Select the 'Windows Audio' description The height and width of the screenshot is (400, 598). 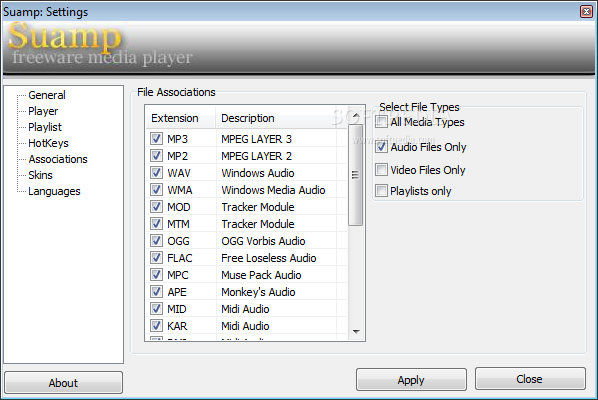tap(258, 173)
